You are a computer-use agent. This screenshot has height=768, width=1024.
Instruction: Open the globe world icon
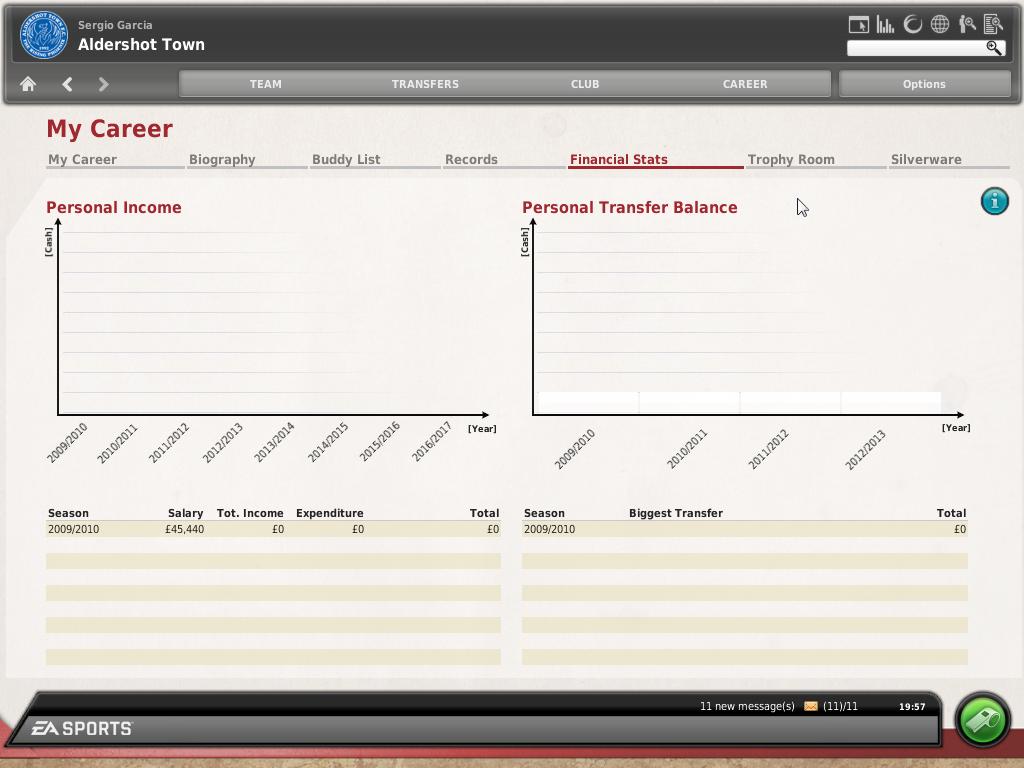(940, 25)
